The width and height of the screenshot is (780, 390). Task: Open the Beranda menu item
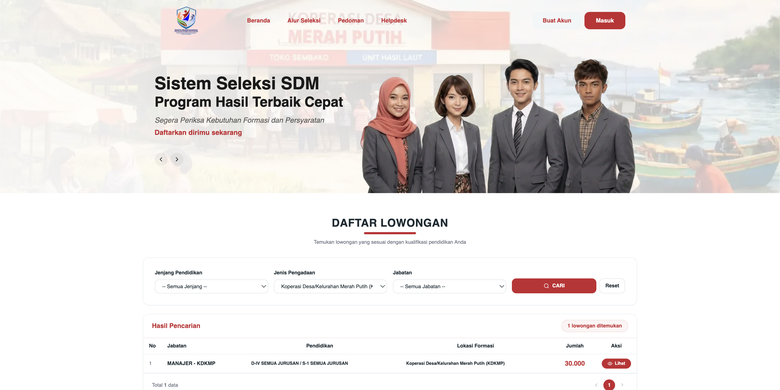click(x=258, y=21)
